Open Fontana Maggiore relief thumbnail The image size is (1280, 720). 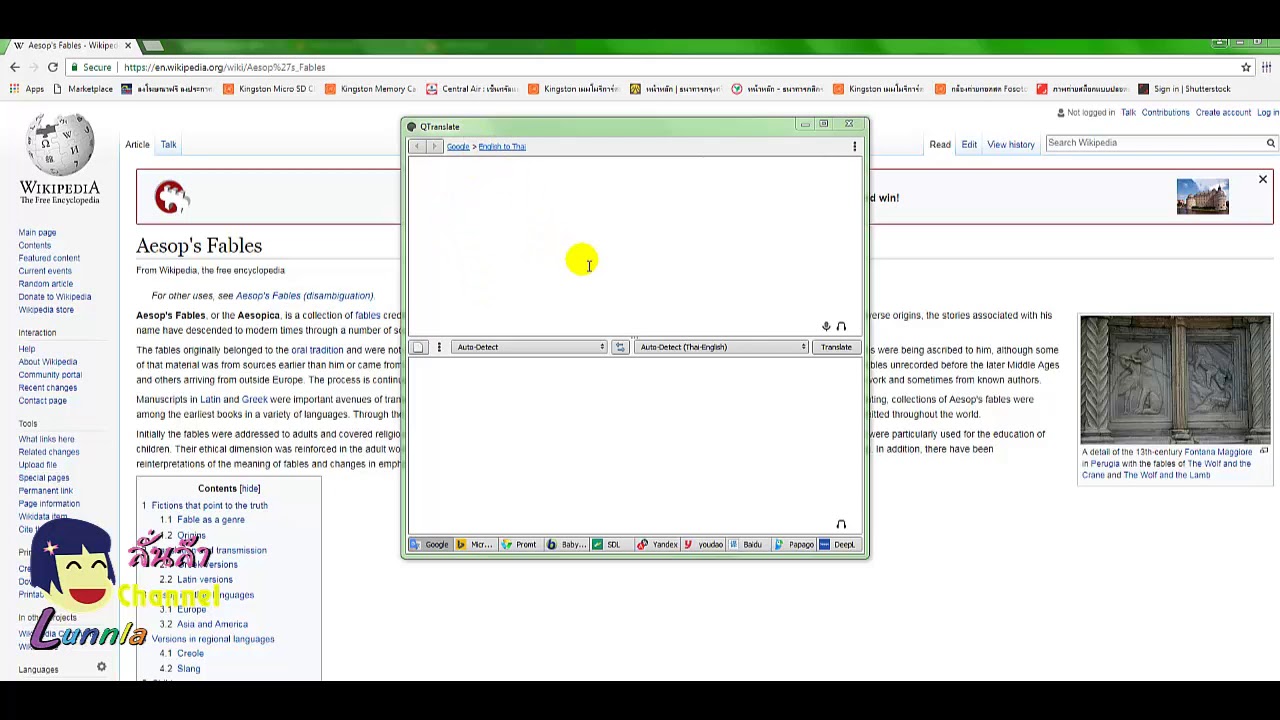1175,380
